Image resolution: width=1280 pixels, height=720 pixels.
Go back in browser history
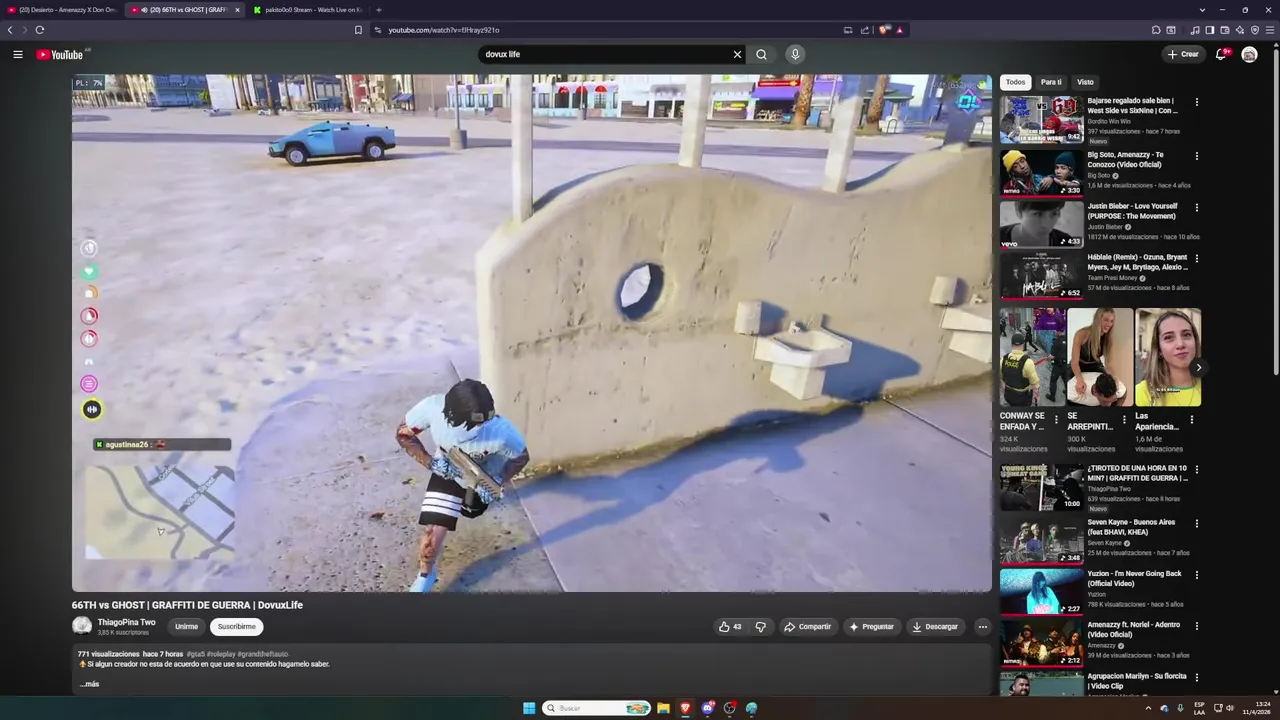click(x=10, y=30)
